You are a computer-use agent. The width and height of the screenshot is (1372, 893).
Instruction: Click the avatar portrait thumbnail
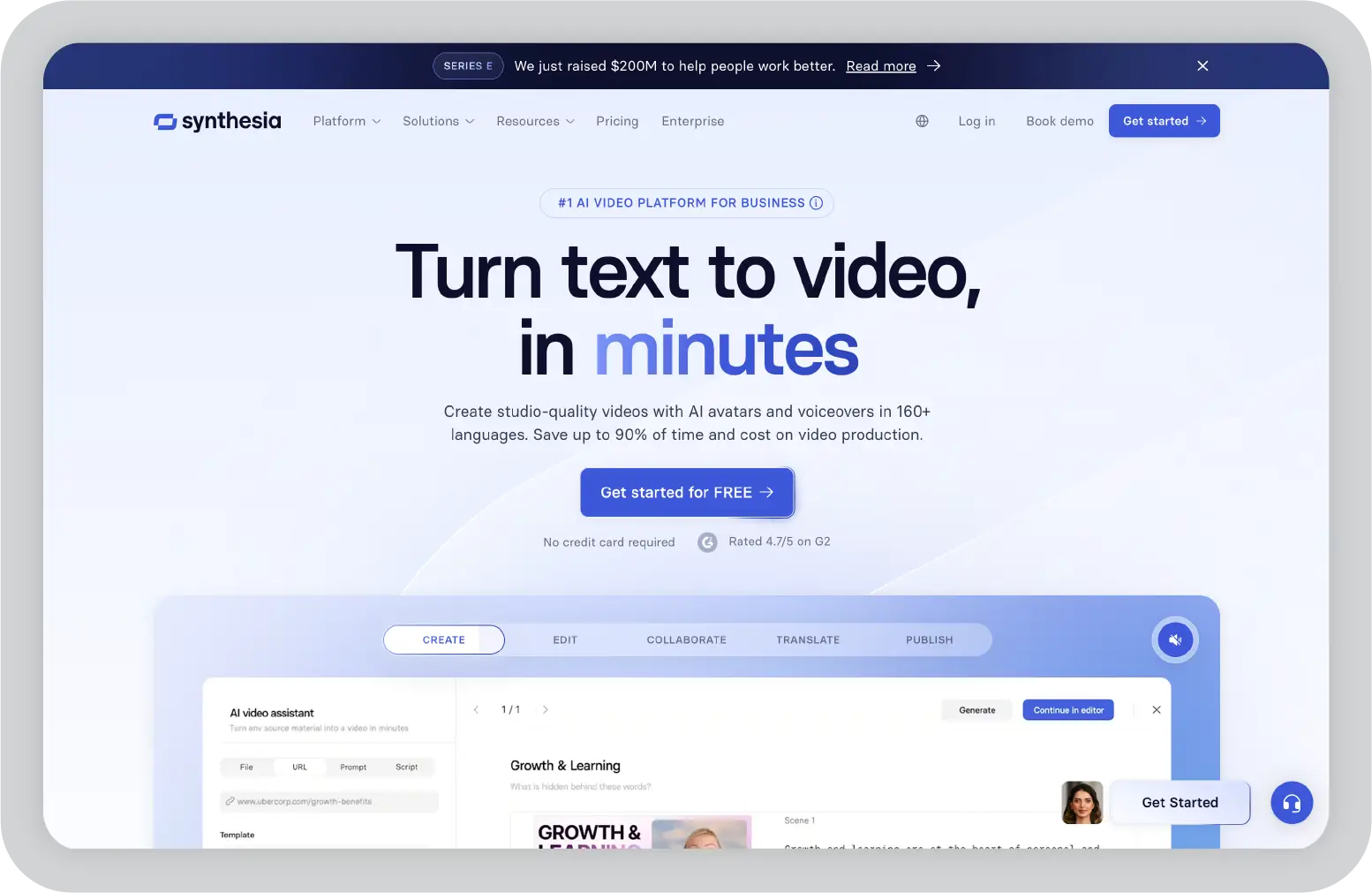(1082, 803)
